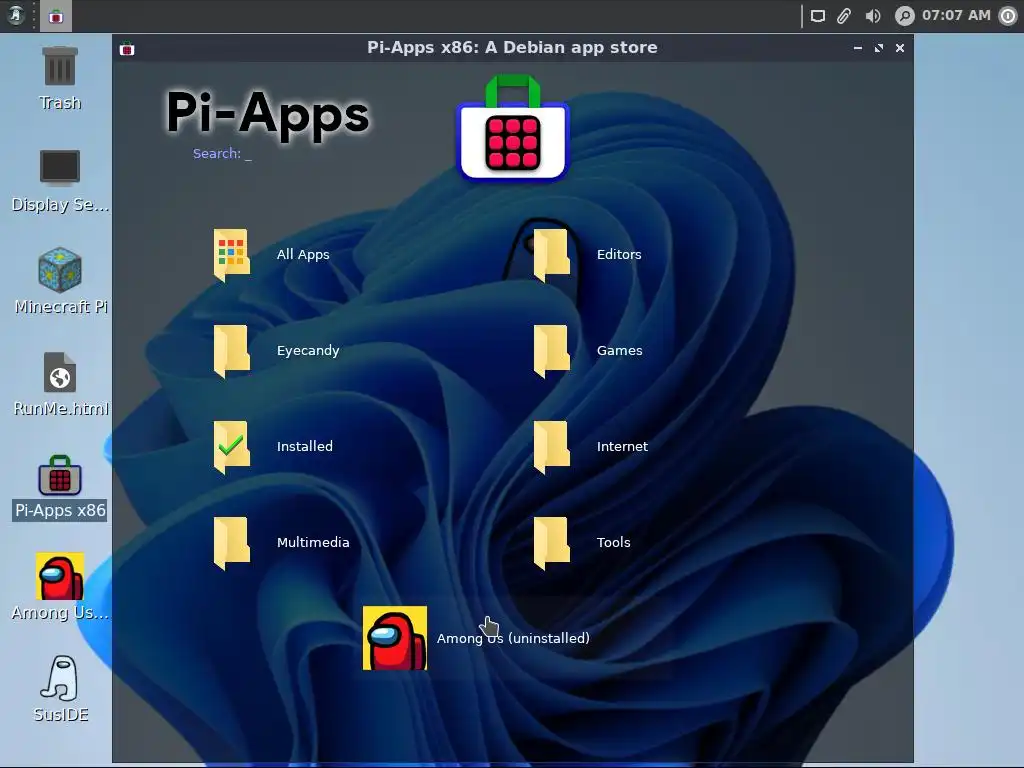This screenshot has width=1024, height=768.
Task: Select the Display Settings desktop icon
Action: [x=59, y=168]
